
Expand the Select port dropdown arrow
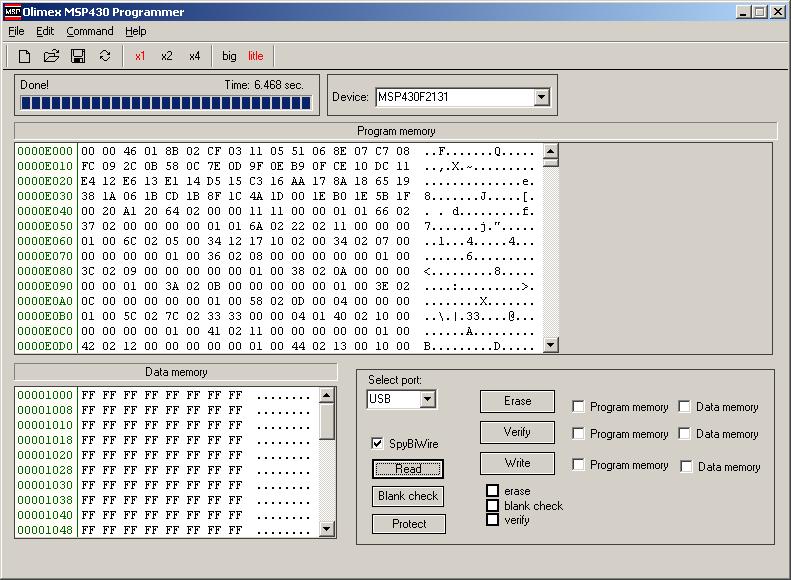coord(427,399)
